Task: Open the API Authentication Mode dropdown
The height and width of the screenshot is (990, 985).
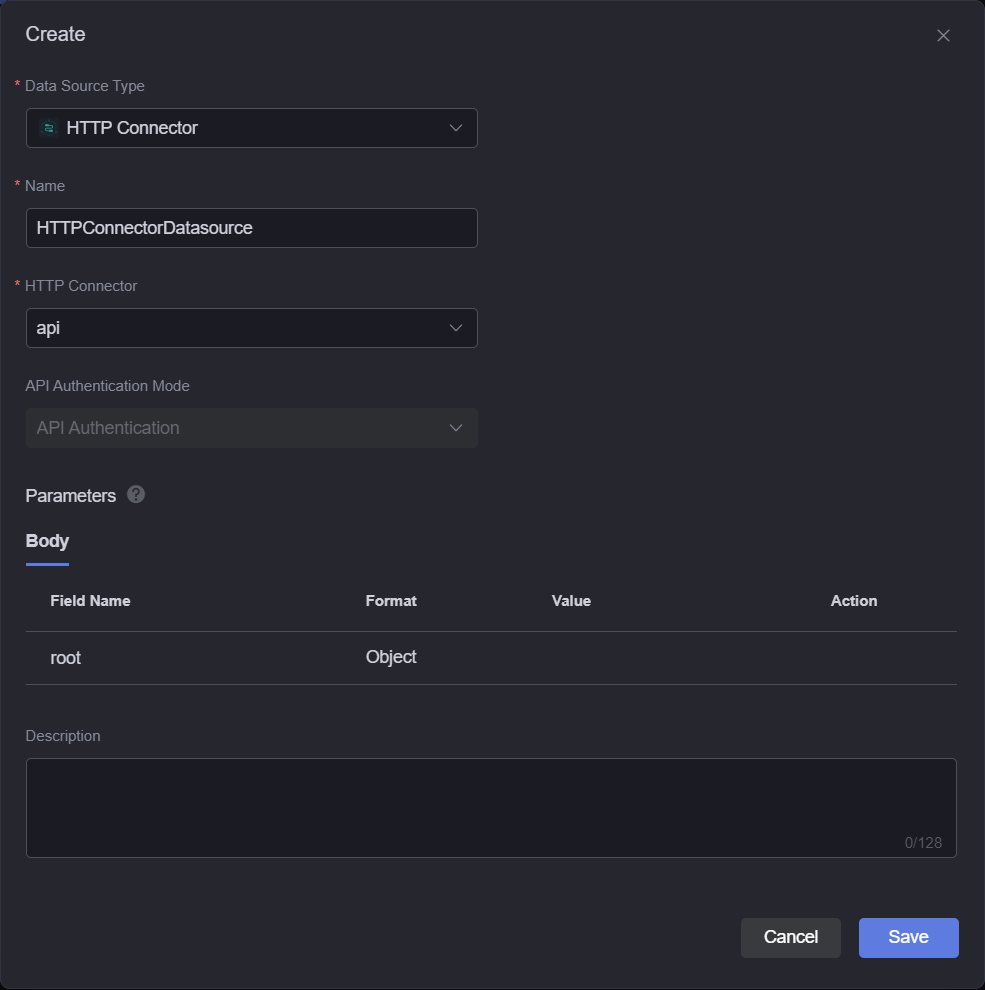Action: tap(251, 428)
